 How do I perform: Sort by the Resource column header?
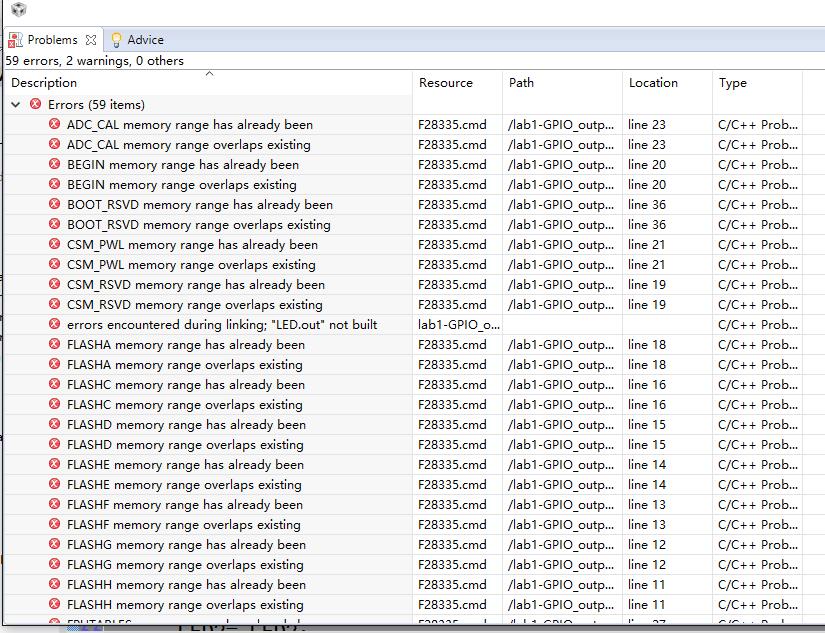point(446,83)
